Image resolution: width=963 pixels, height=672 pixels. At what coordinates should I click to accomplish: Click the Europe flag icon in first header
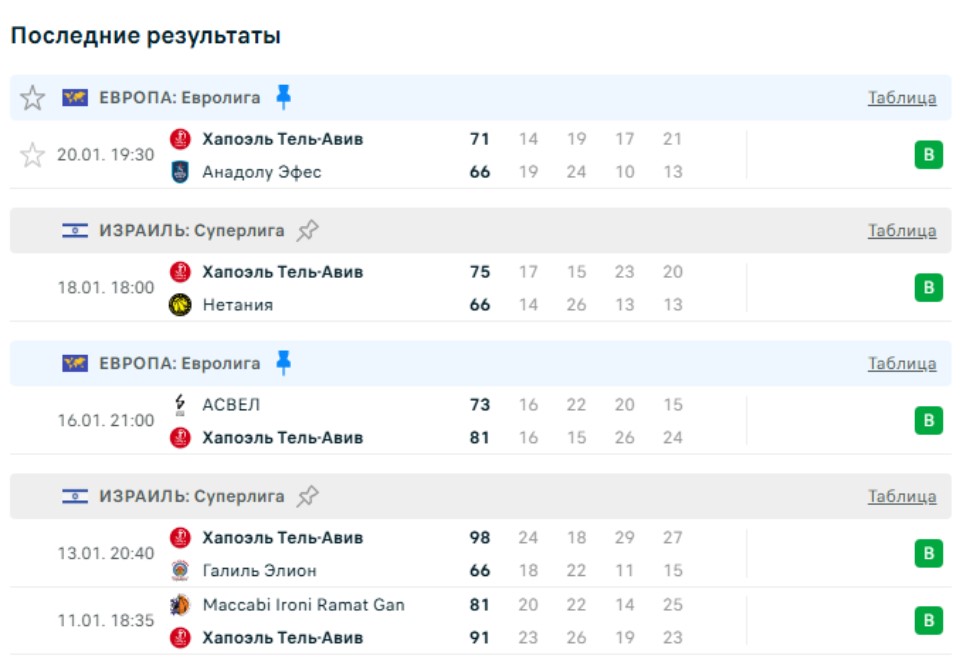(x=75, y=98)
